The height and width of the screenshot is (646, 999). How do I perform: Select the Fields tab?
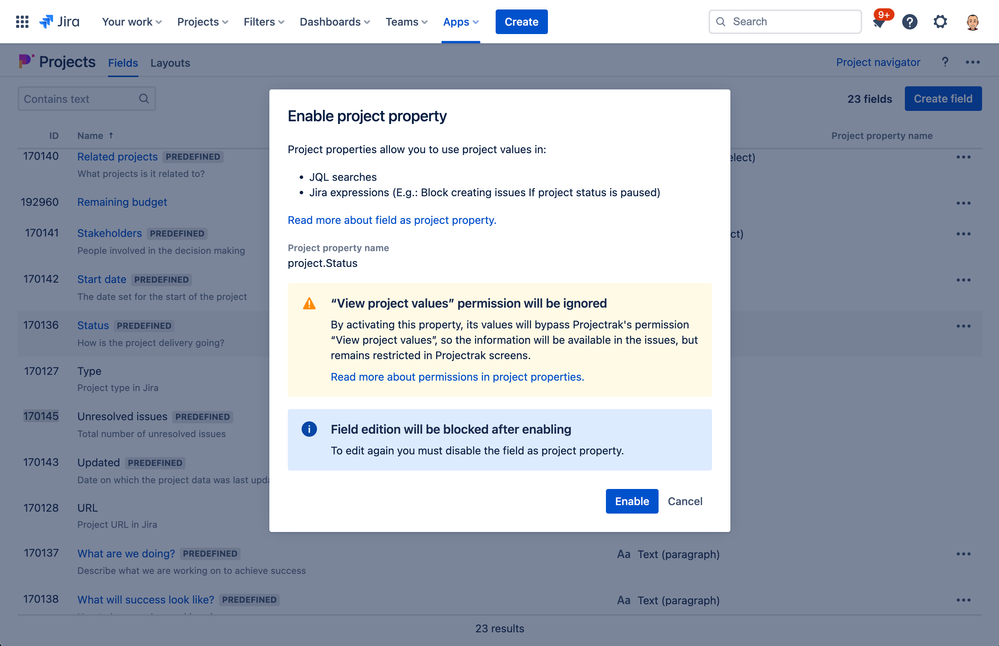click(122, 62)
